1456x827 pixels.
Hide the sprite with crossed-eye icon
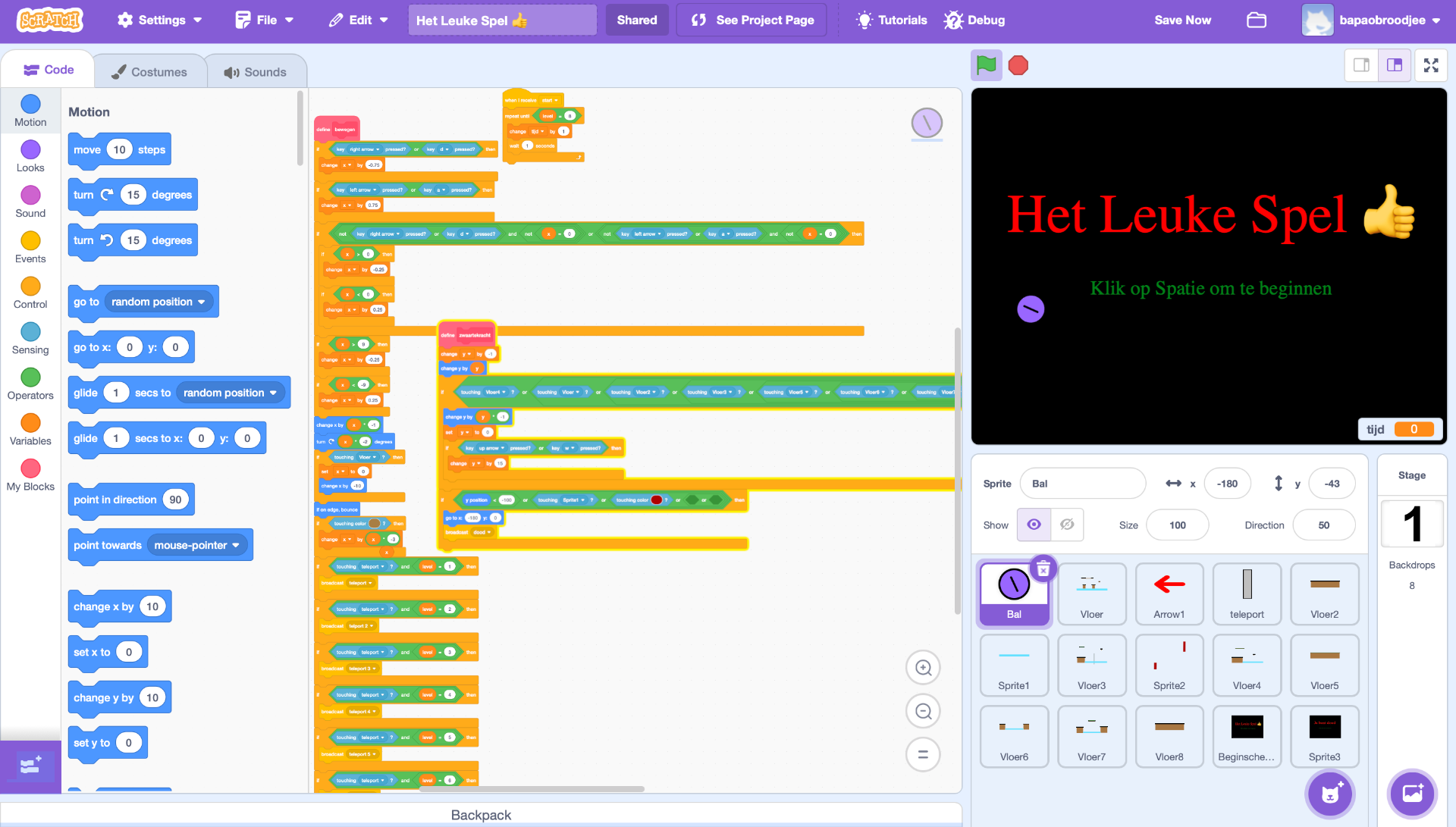pyautogui.click(x=1067, y=525)
